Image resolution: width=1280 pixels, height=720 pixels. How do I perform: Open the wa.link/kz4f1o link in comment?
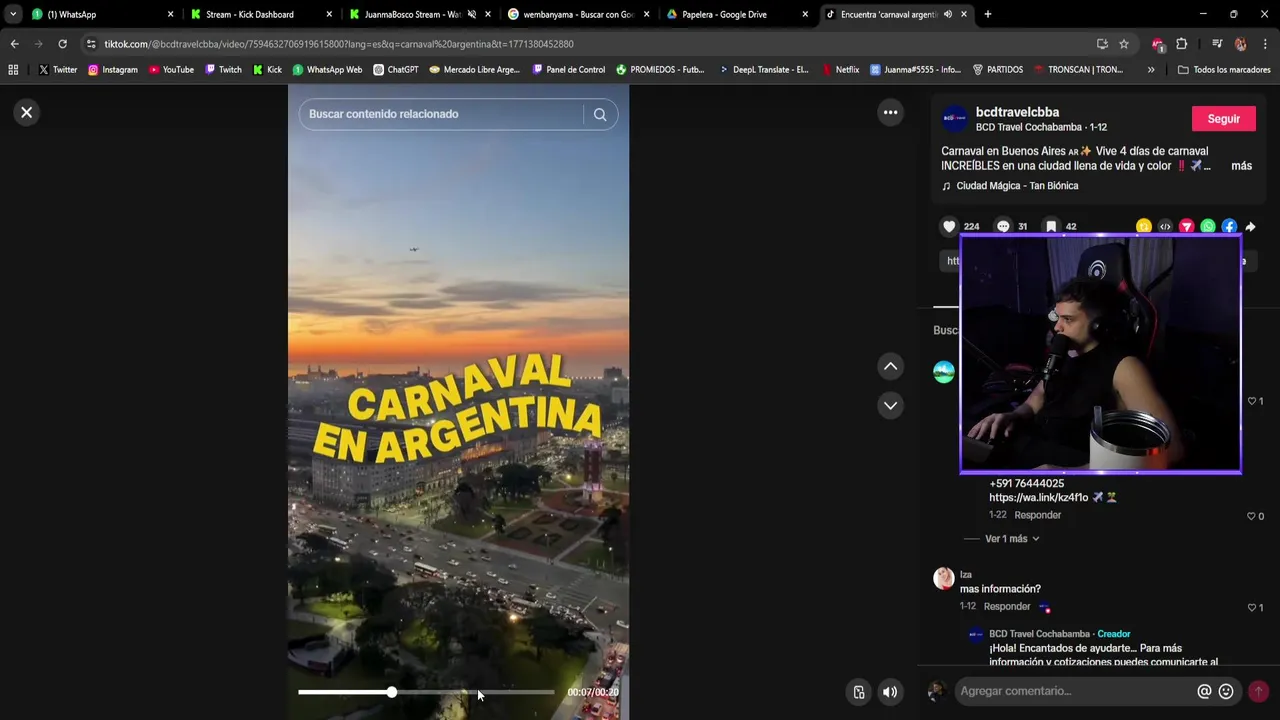pyautogui.click(x=1038, y=497)
